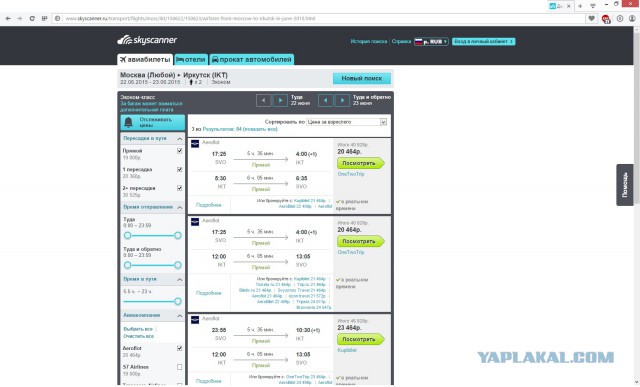Viewport: 640px width, 387px height.
Task: Click the Skyscanner logo
Action: pos(147,40)
